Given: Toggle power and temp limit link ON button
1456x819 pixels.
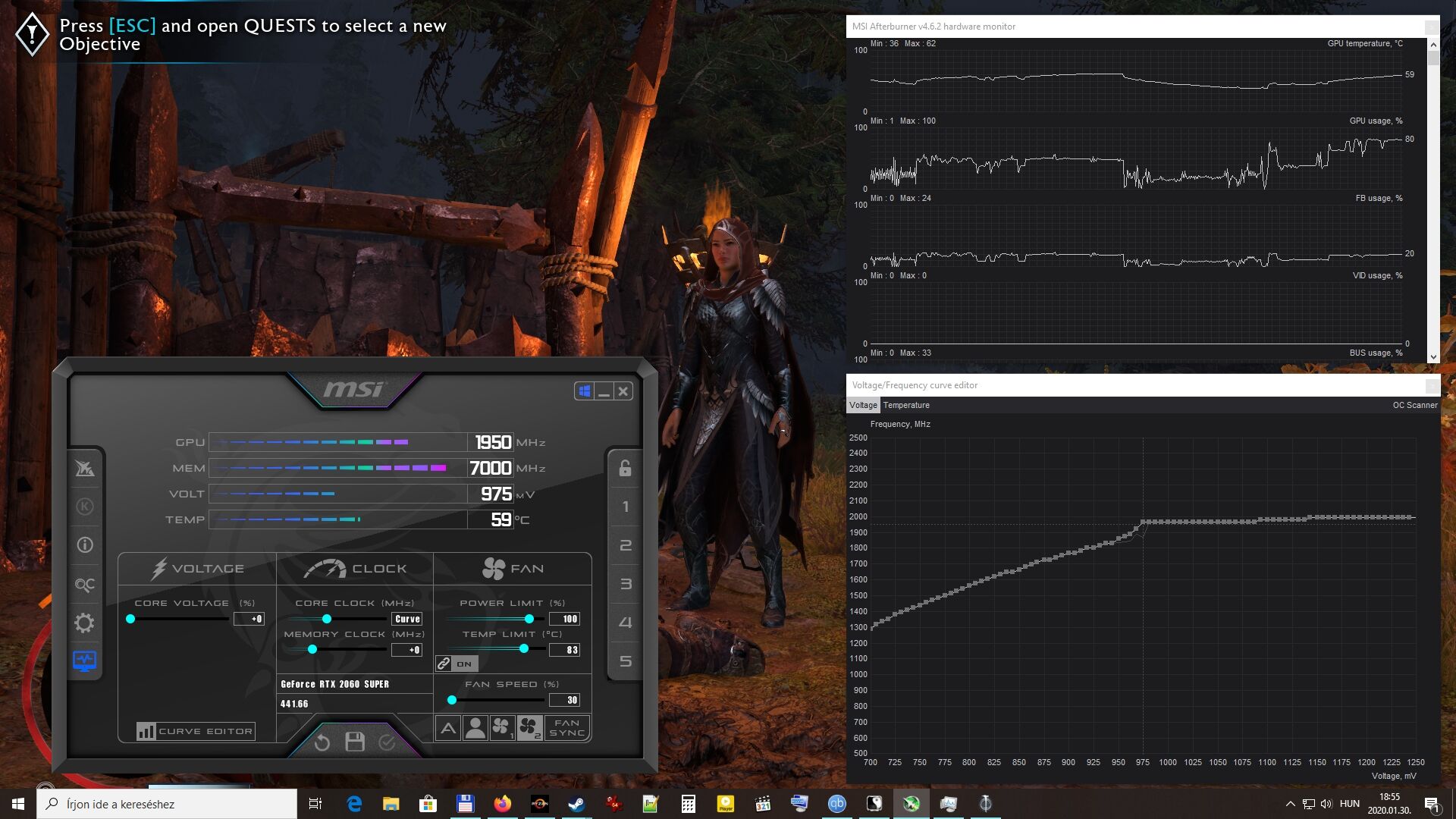Looking at the screenshot, I should pyautogui.click(x=457, y=664).
